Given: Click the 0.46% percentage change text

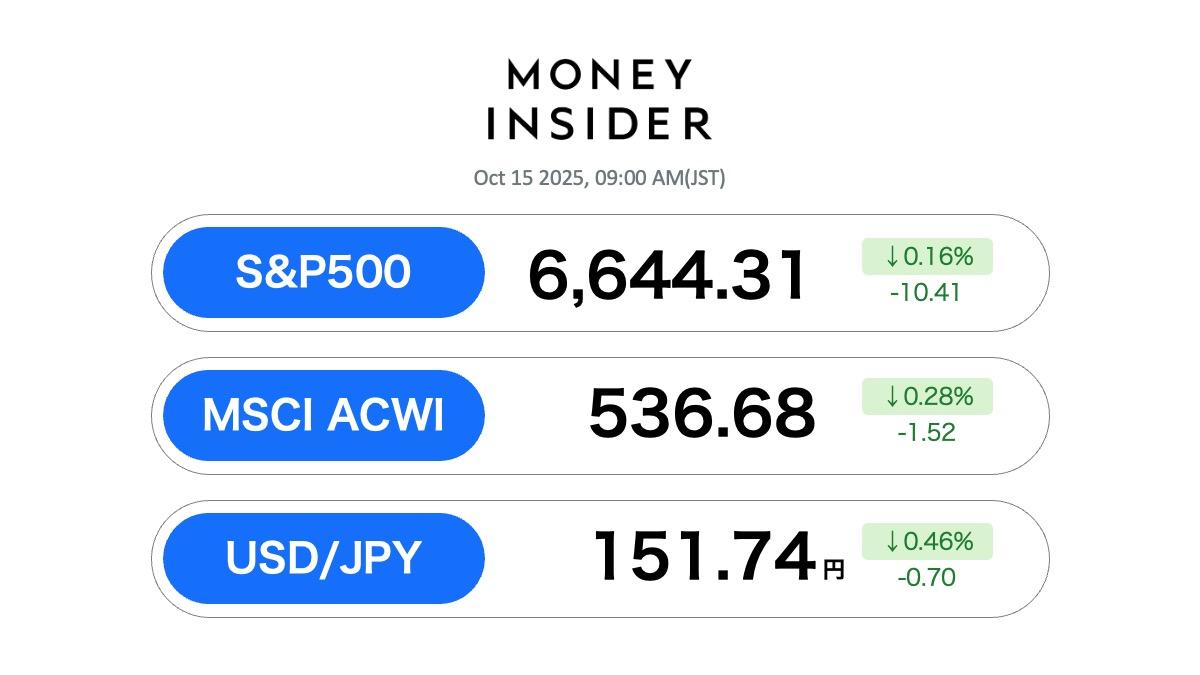Looking at the screenshot, I should (x=937, y=542).
